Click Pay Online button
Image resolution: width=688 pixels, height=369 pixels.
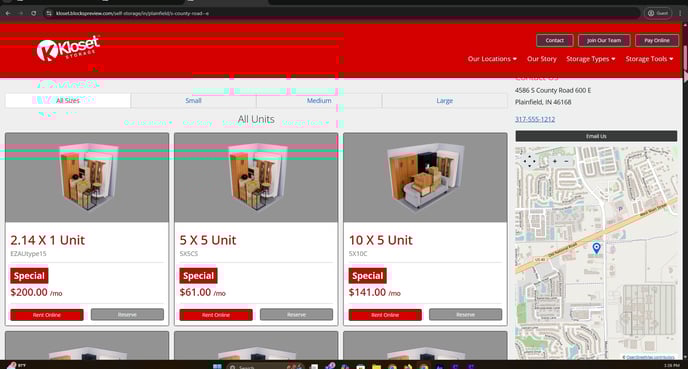point(657,40)
